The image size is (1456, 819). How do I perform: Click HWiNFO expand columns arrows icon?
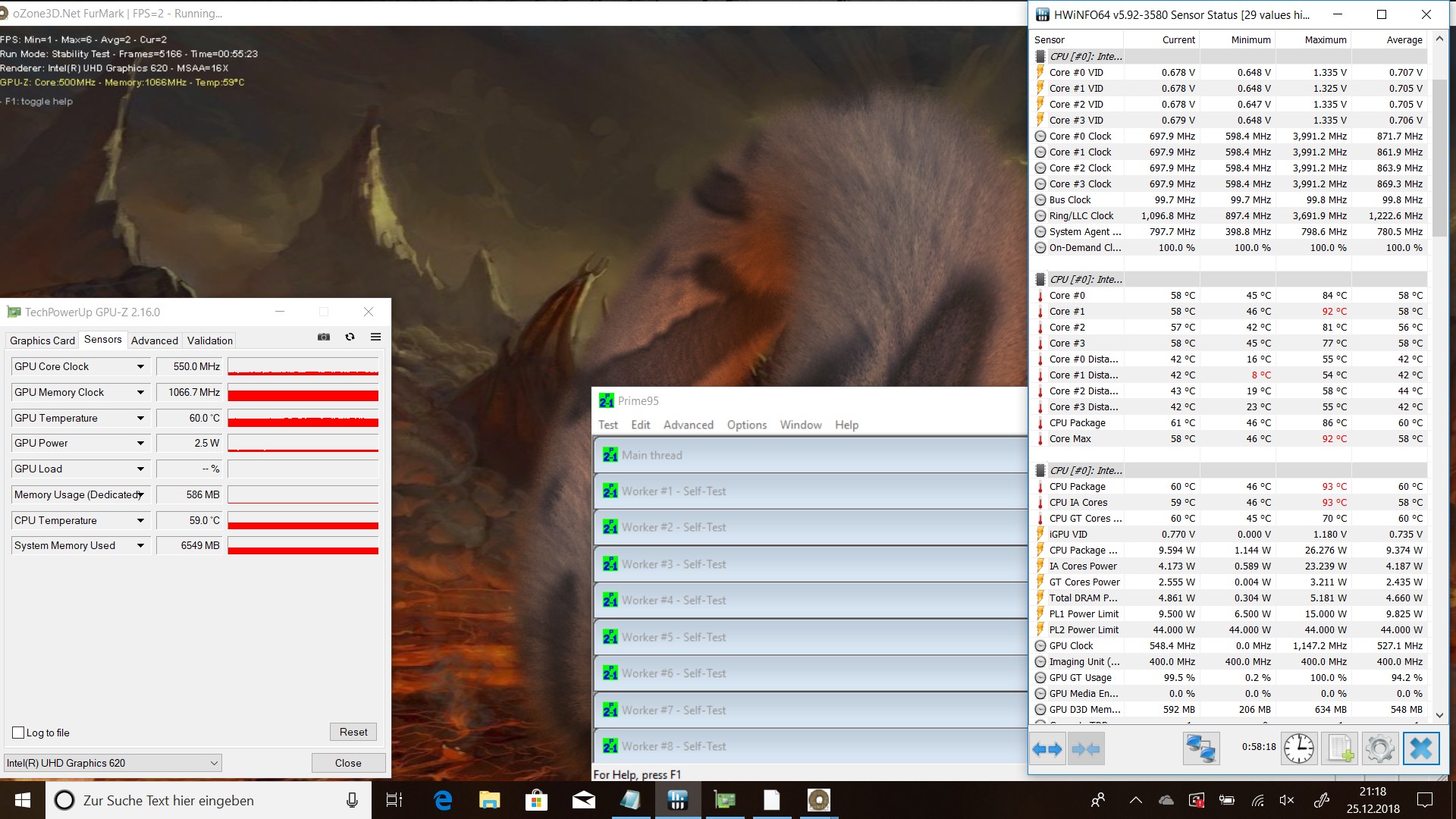pyautogui.click(x=1048, y=749)
